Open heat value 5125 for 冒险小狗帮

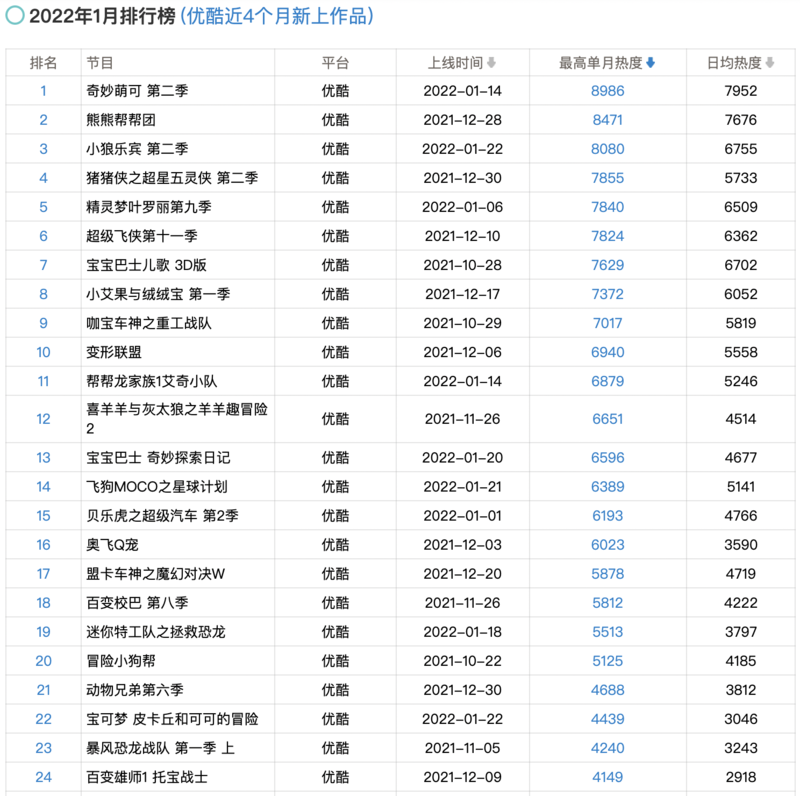pos(608,661)
